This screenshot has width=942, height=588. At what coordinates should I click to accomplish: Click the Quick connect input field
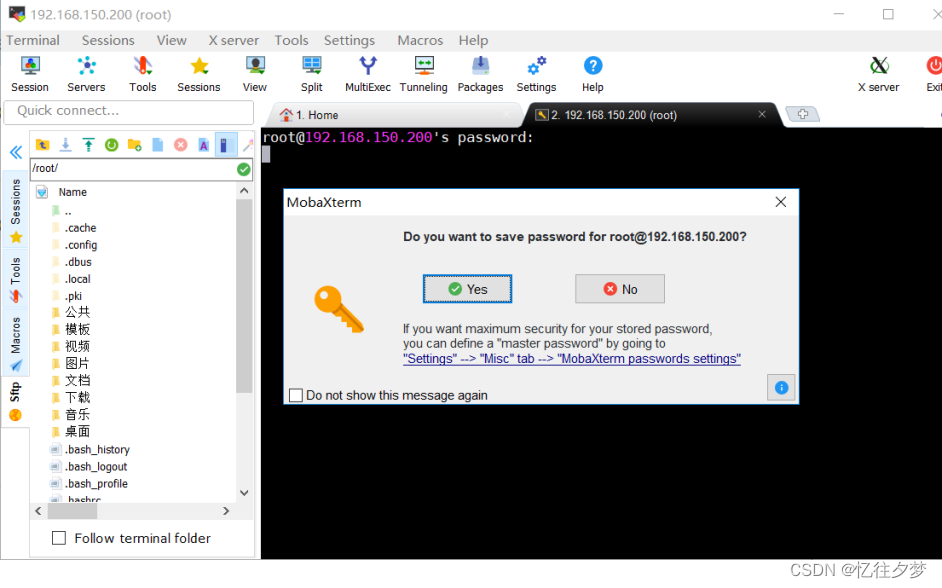[129, 111]
